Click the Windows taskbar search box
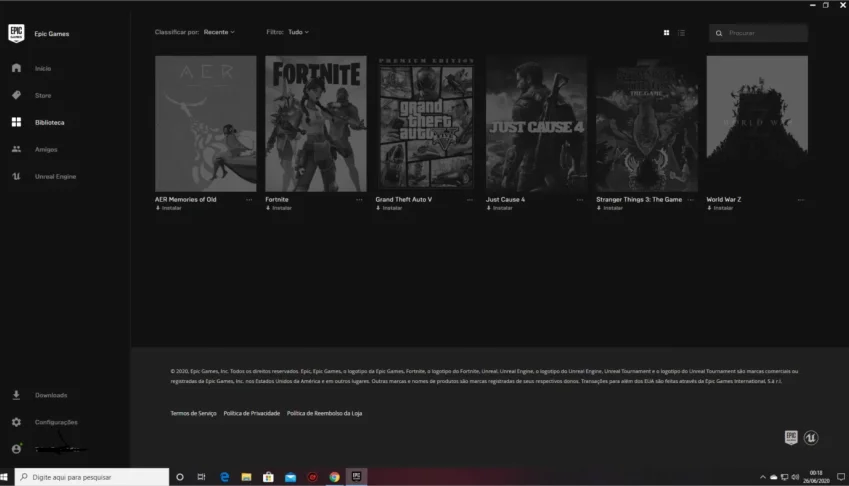The width and height of the screenshot is (849, 486). pyautogui.click(x=92, y=477)
